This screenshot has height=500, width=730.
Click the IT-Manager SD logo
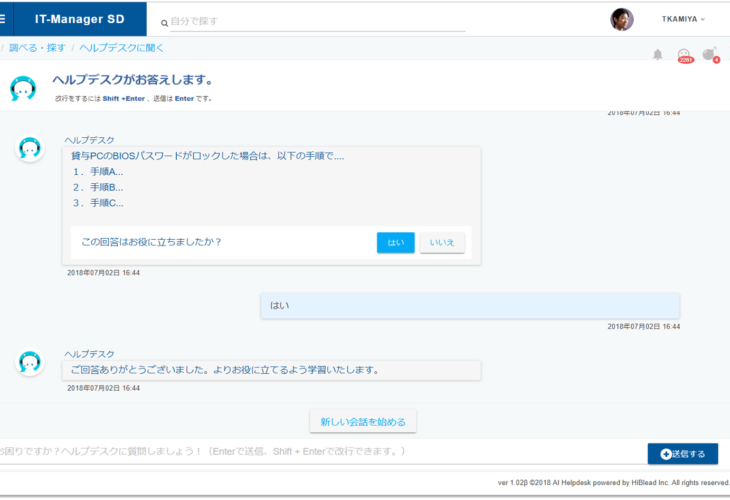pos(80,19)
